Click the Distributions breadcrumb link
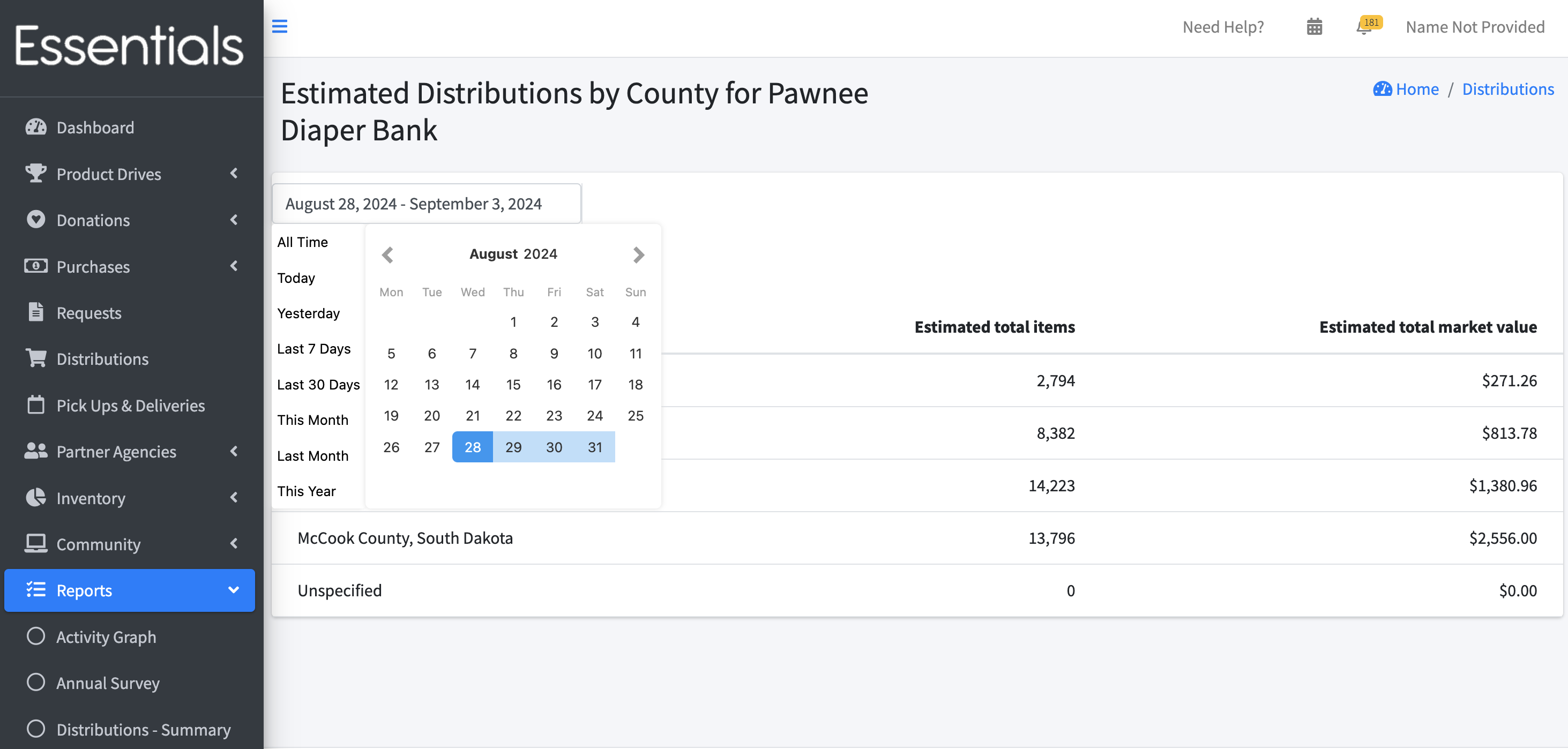 [x=1508, y=89]
